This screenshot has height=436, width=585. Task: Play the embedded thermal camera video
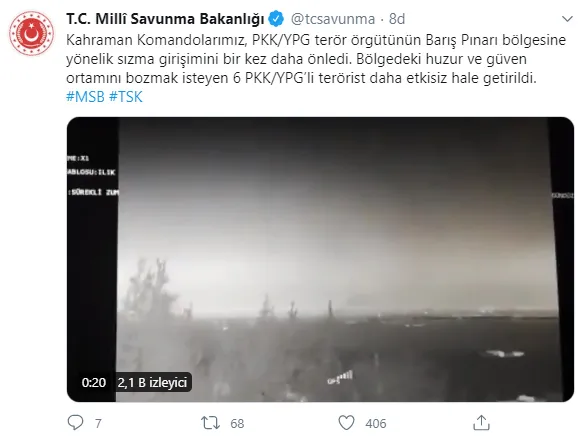[320, 259]
